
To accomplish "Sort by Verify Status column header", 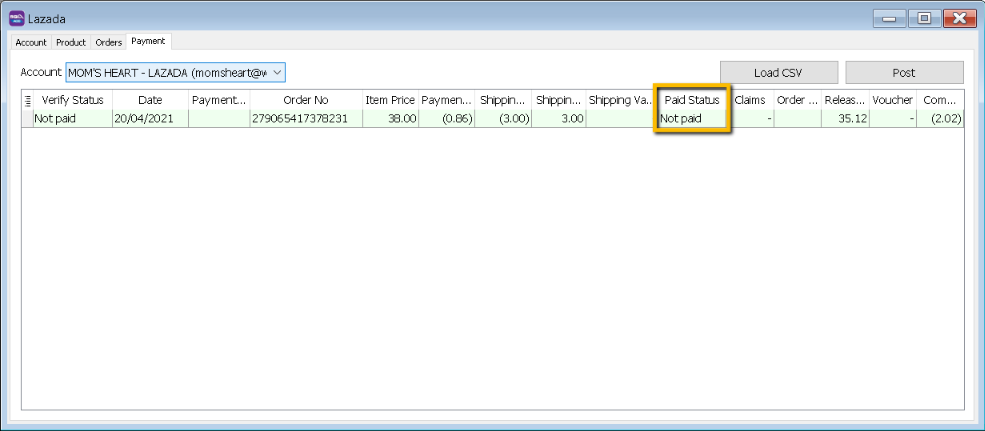I will point(72,100).
